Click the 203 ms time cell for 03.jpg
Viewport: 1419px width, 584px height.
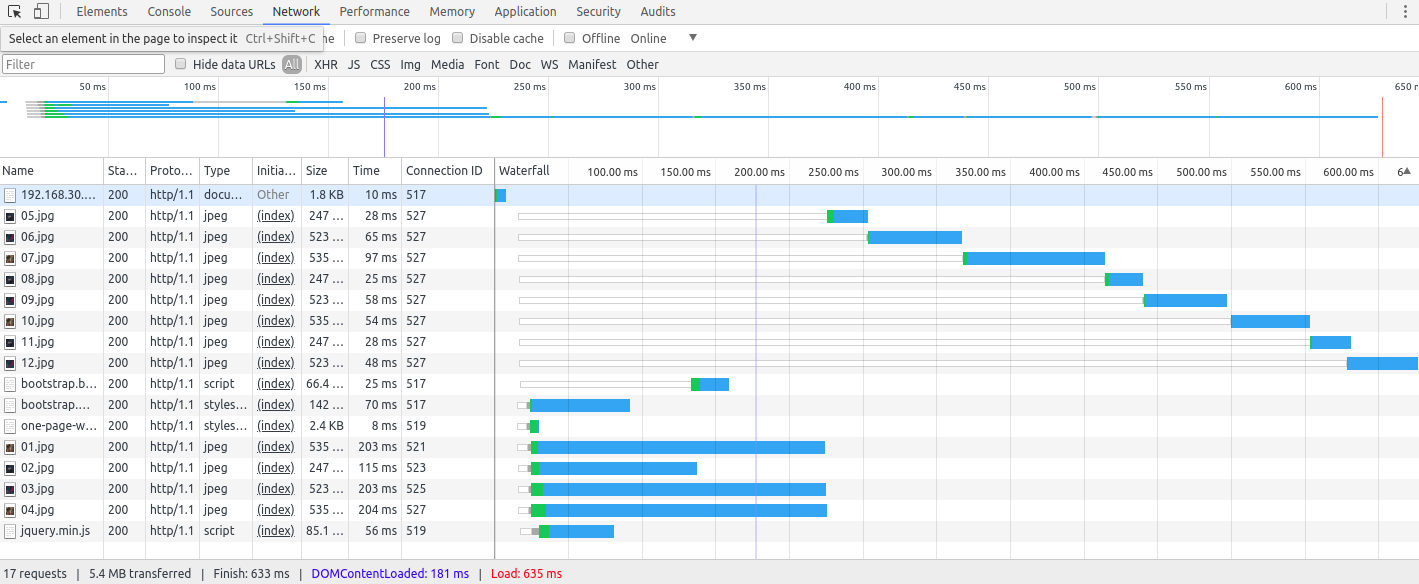pos(377,489)
